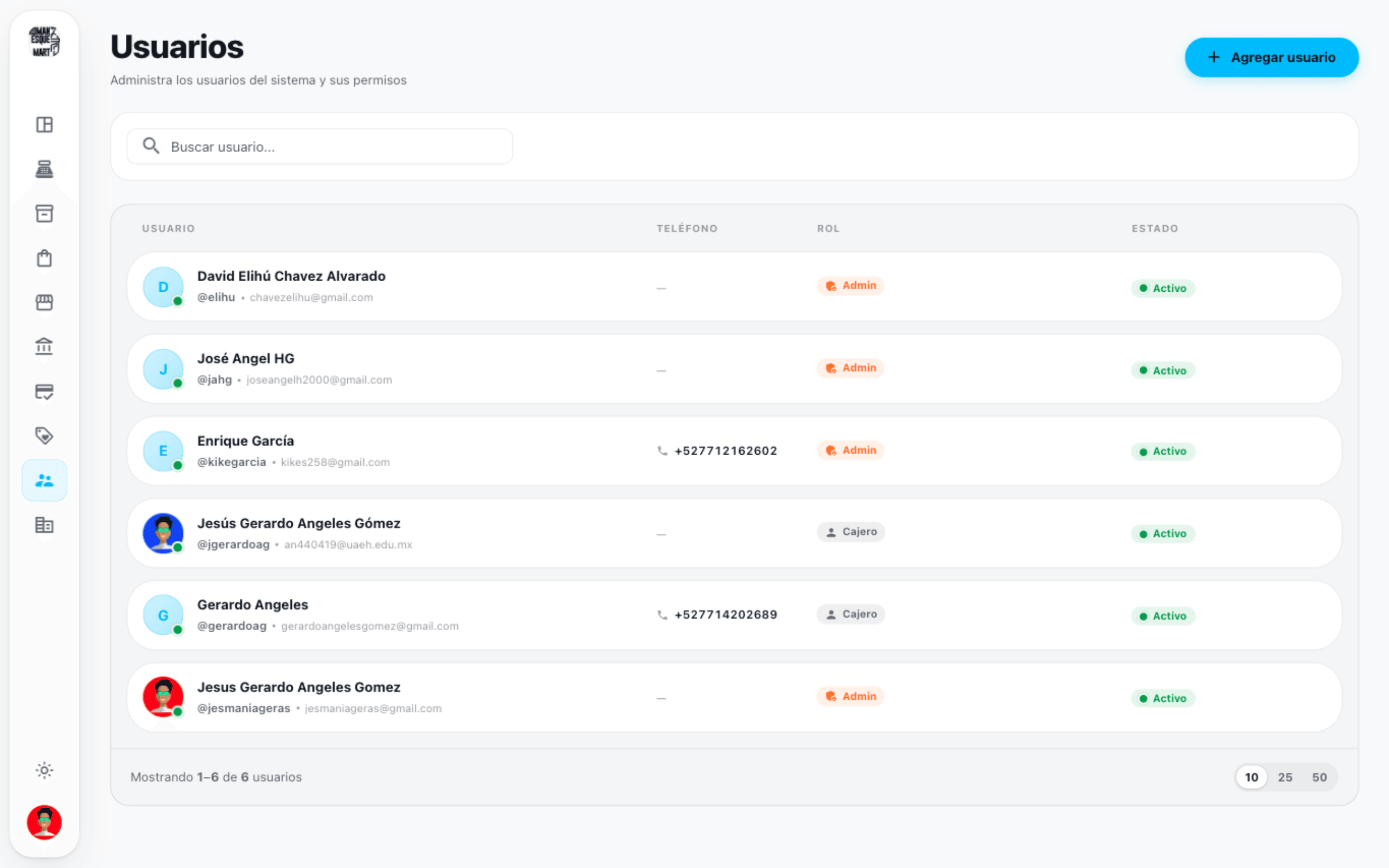1389x868 pixels.
Task: Click the Admin role badge for @jesmaniageras
Action: coord(851,696)
